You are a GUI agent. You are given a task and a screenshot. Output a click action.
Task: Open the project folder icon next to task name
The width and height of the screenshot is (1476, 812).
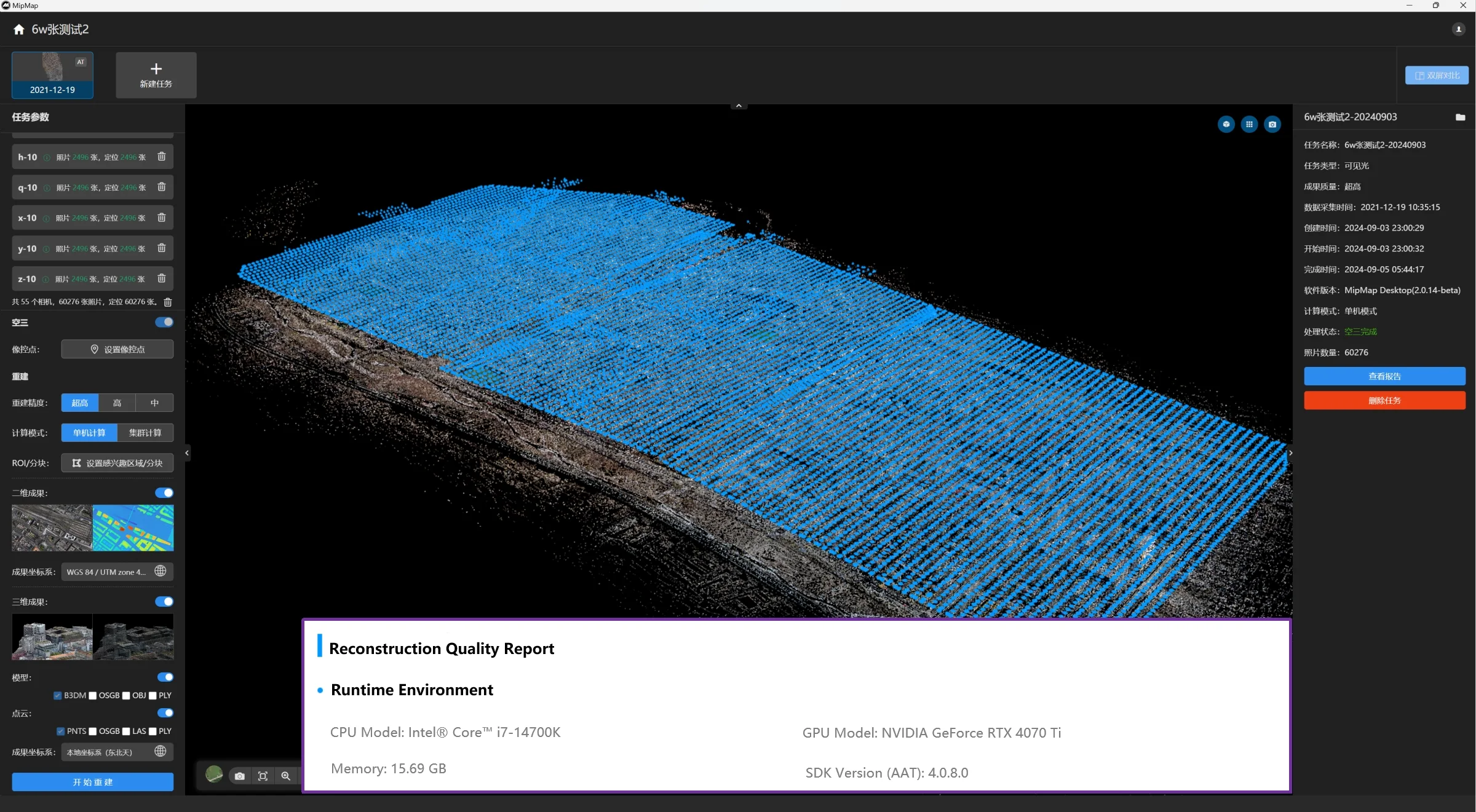click(x=1461, y=117)
